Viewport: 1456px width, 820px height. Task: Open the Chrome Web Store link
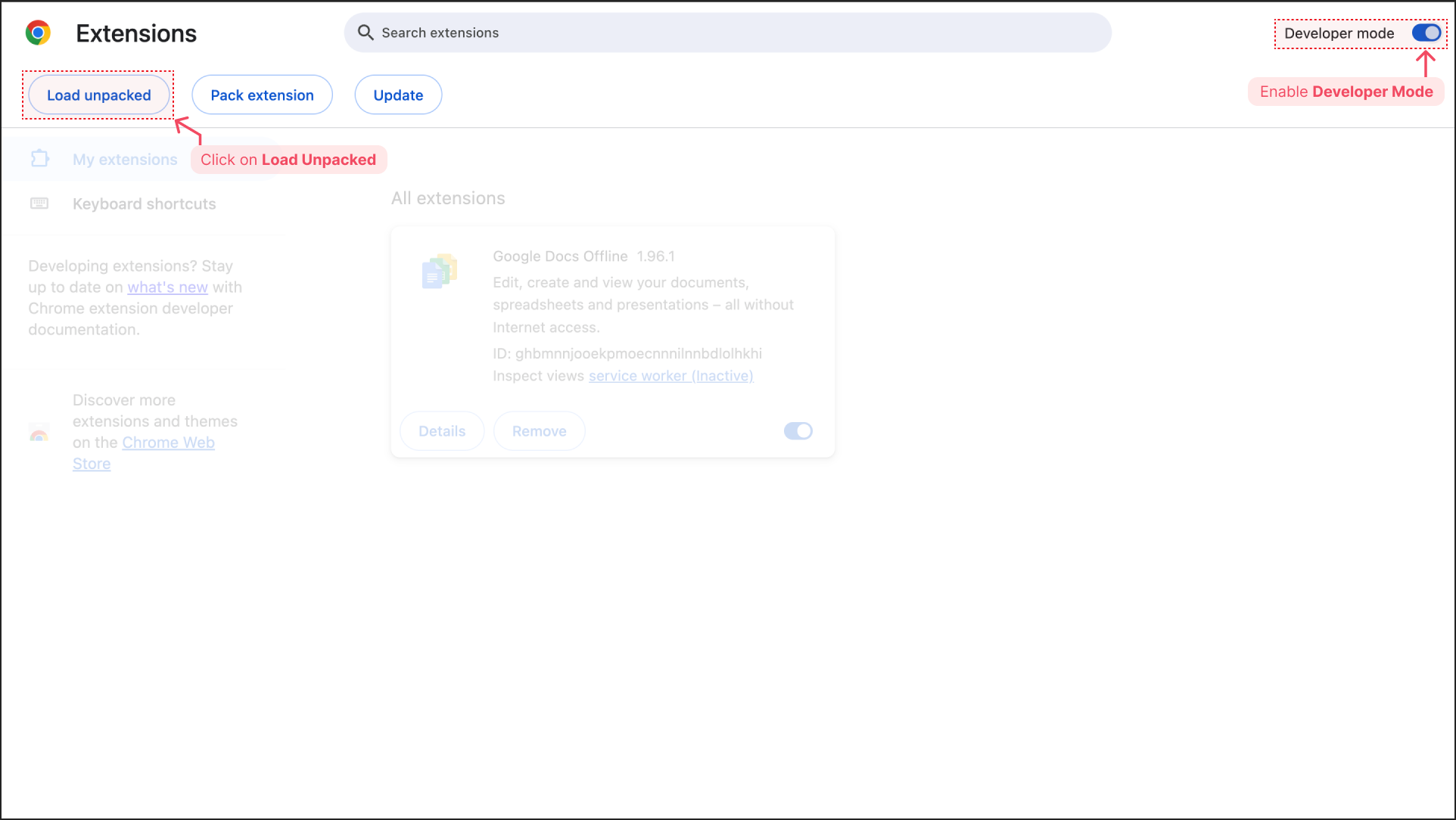point(168,443)
